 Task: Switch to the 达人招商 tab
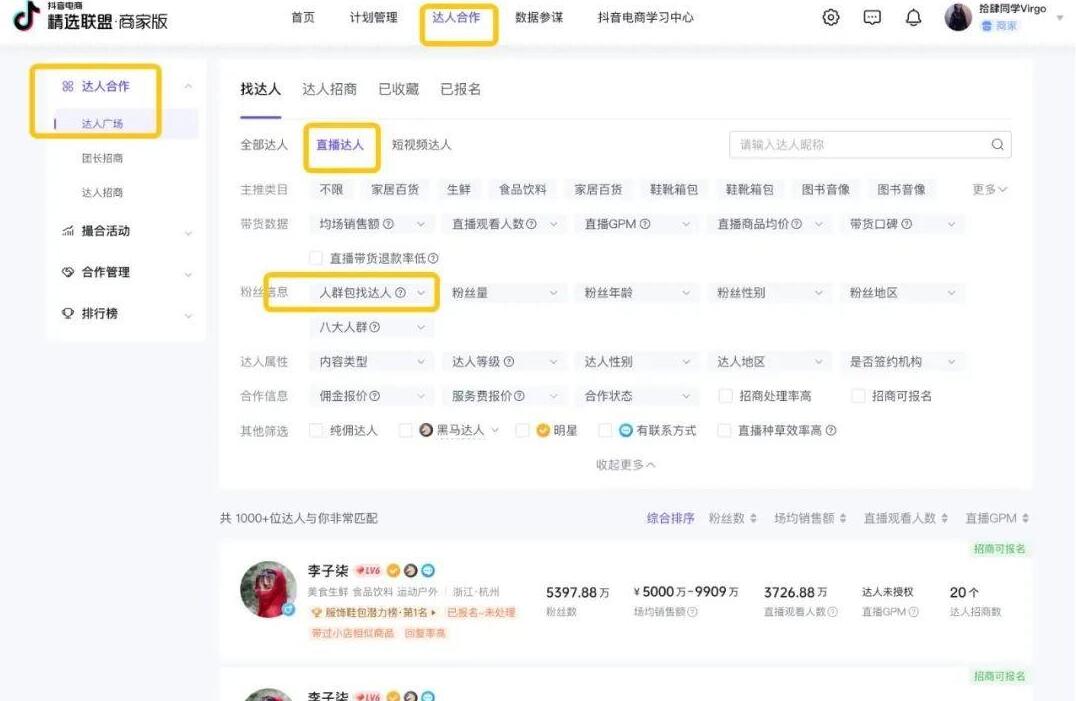click(x=329, y=89)
